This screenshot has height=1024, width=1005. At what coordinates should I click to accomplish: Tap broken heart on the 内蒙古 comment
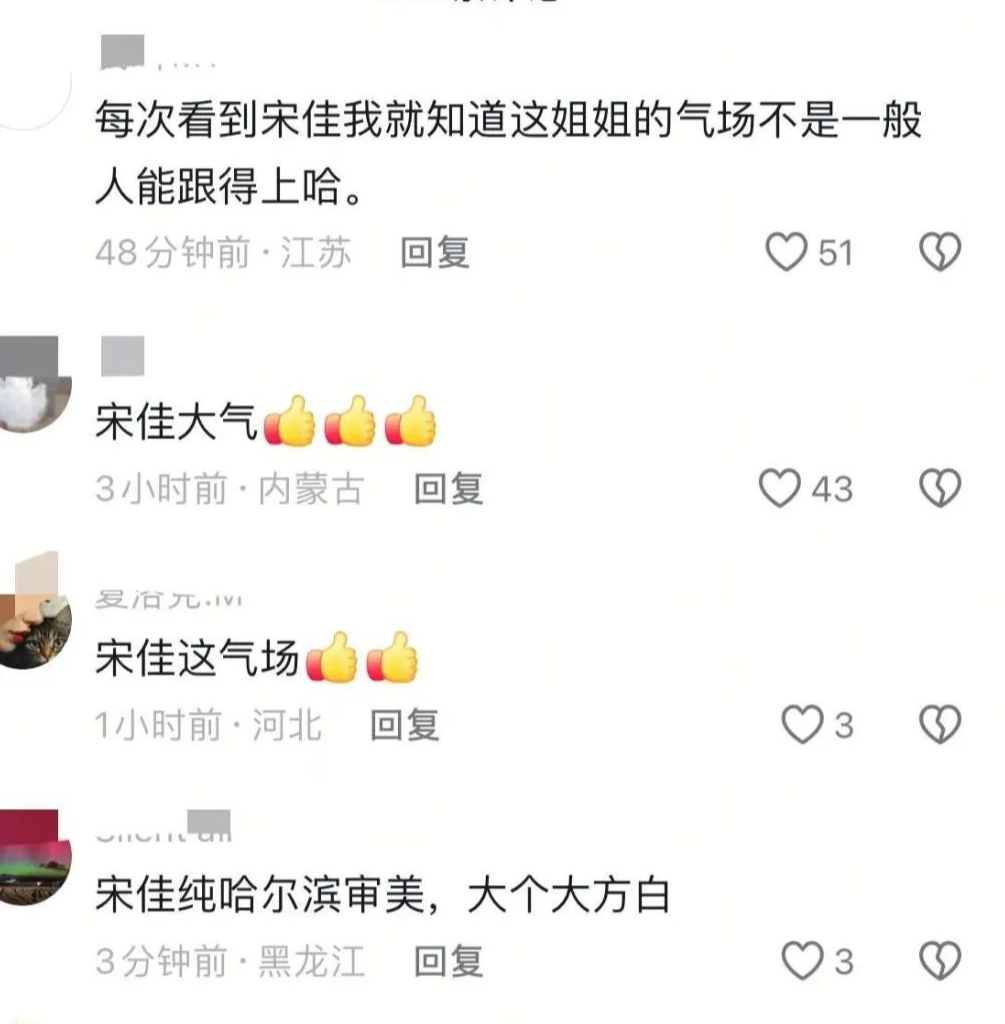click(x=940, y=488)
